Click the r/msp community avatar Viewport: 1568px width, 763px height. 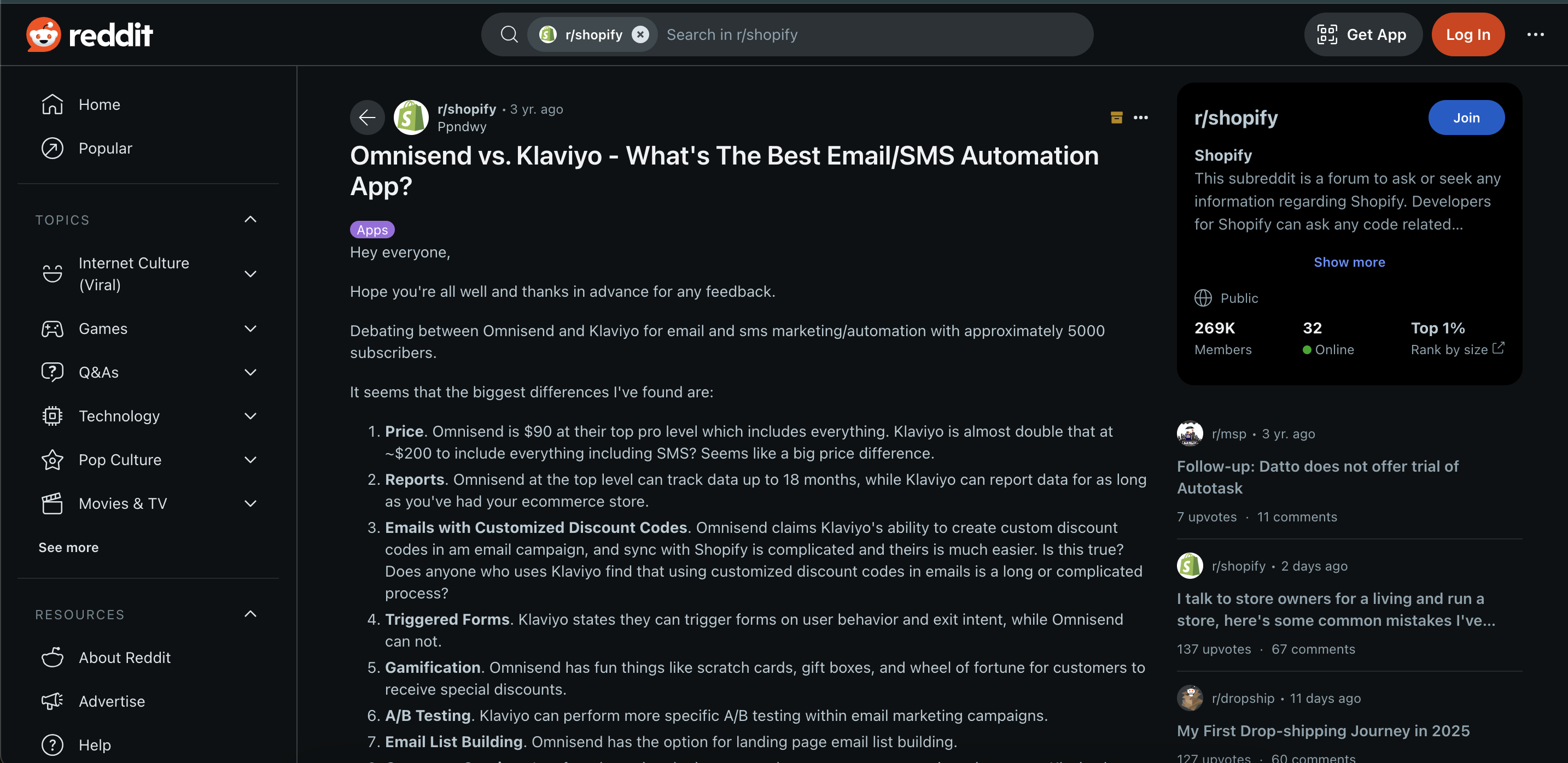click(1190, 434)
